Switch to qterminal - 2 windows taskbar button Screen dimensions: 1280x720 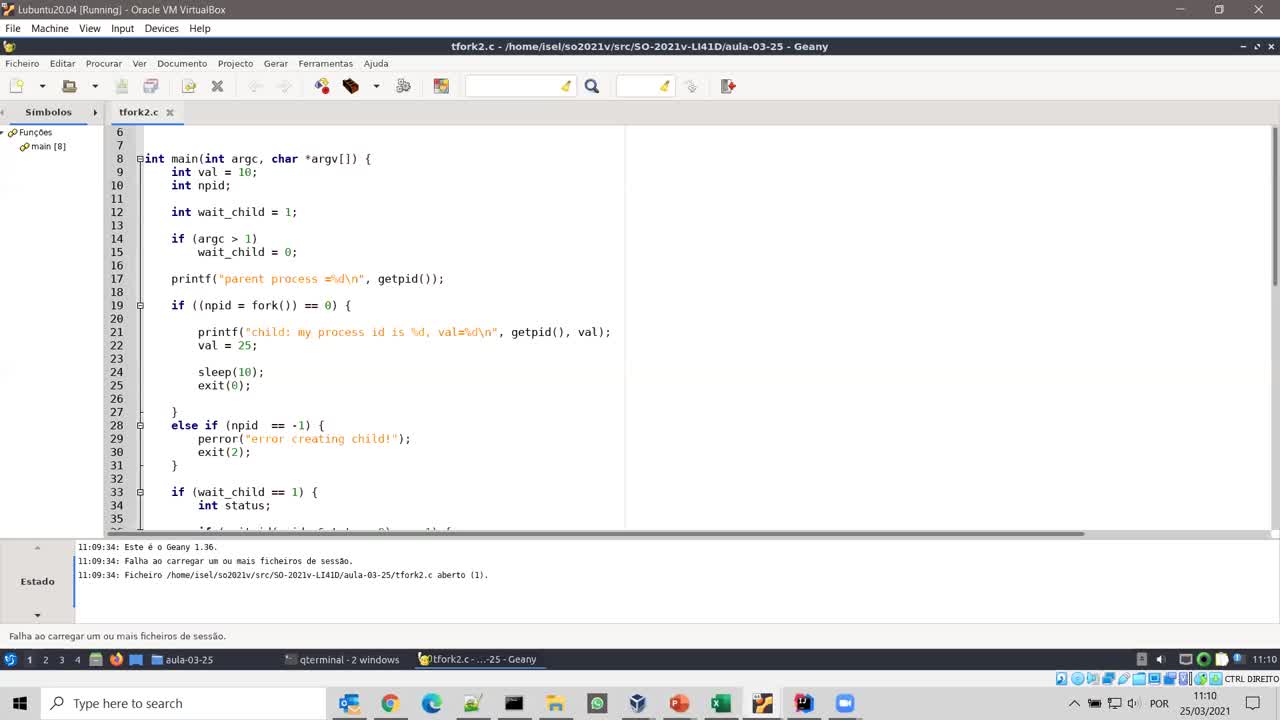tap(342, 659)
